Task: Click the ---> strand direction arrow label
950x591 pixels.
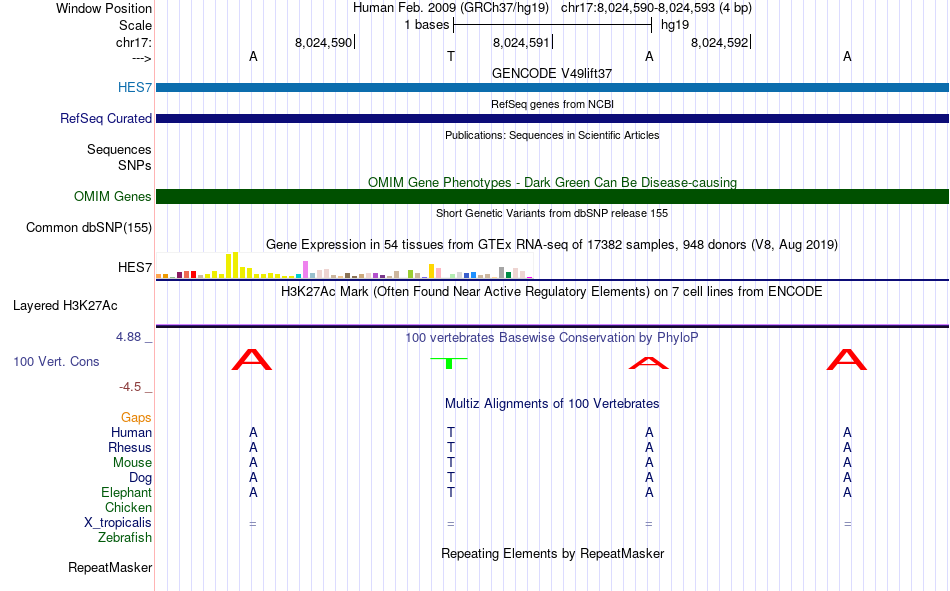Action: tap(141, 58)
